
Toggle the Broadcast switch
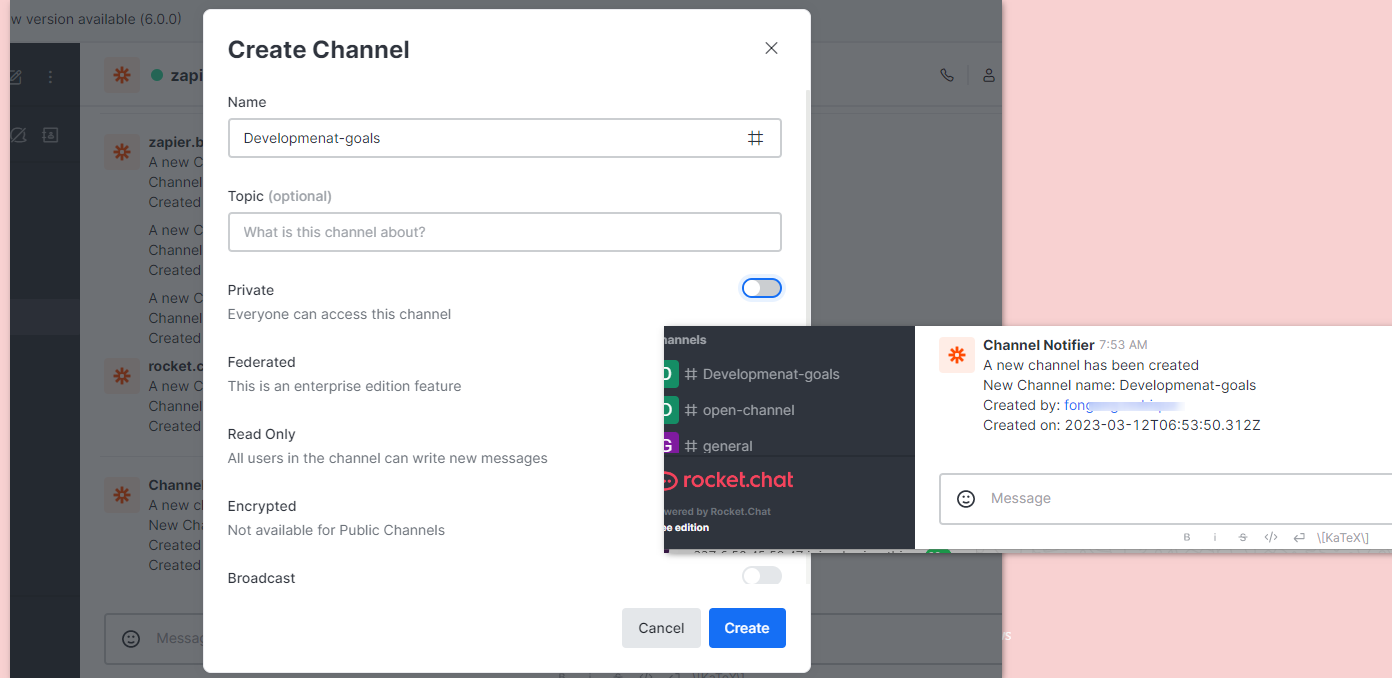[761, 576]
